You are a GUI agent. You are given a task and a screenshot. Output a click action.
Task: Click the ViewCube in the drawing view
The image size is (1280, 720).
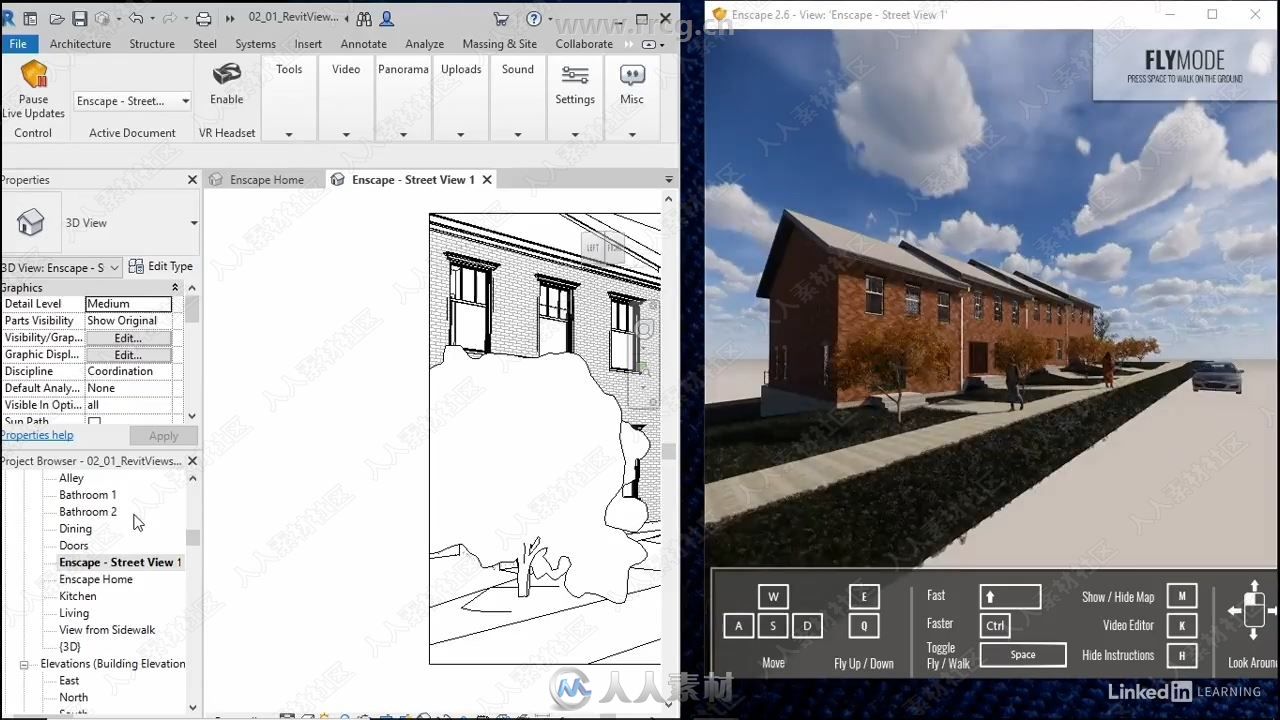click(602, 246)
